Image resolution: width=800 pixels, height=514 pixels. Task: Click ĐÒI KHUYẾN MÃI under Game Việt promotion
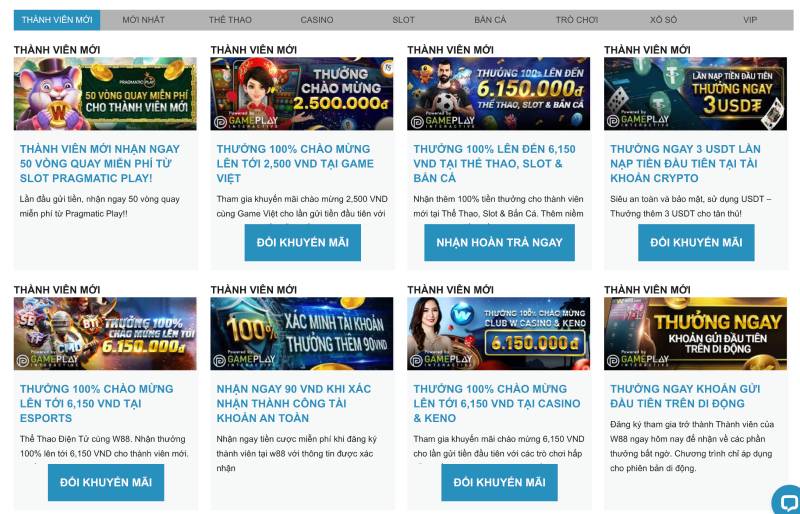click(302, 243)
